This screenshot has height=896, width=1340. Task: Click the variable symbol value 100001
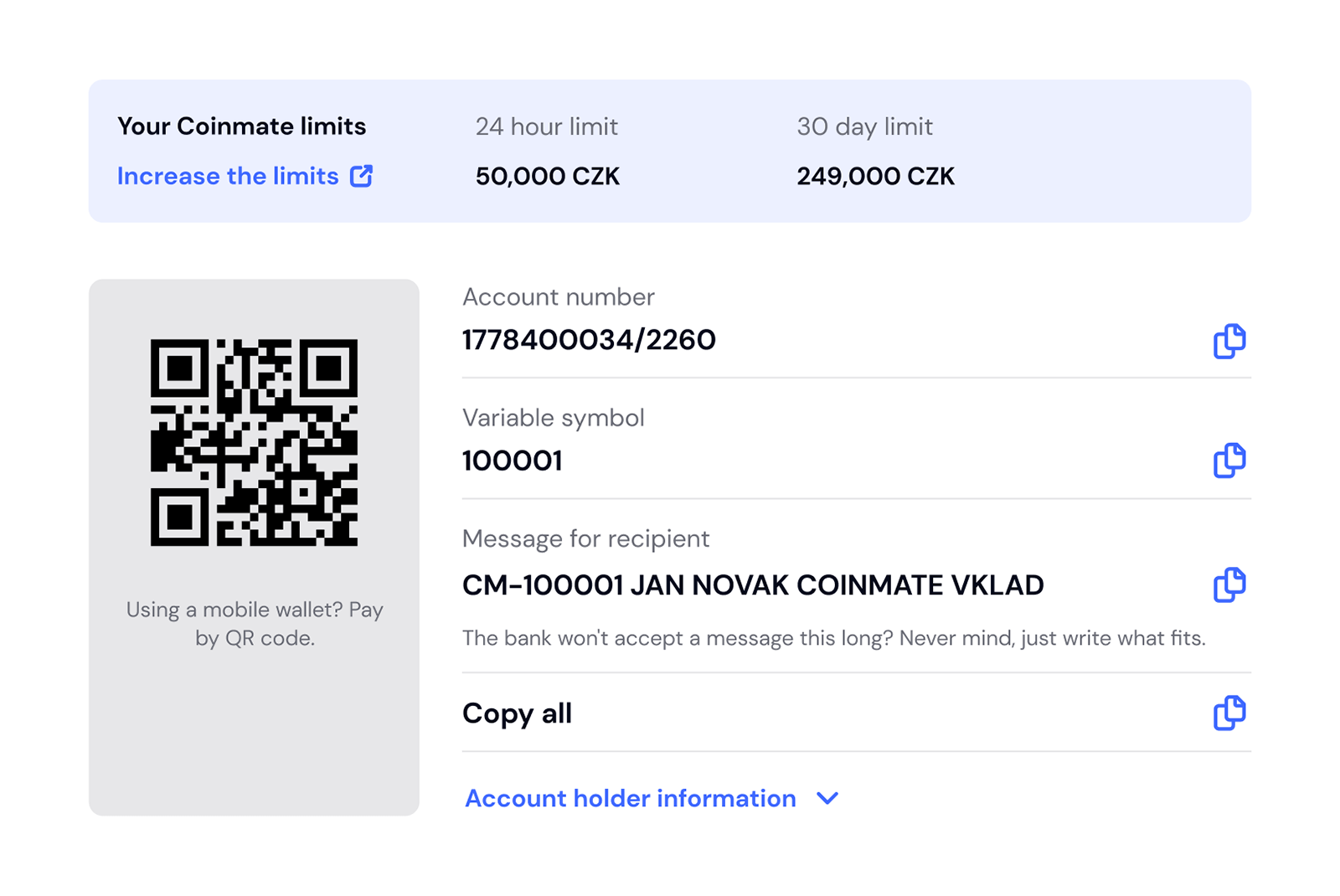pyautogui.click(x=512, y=461)
